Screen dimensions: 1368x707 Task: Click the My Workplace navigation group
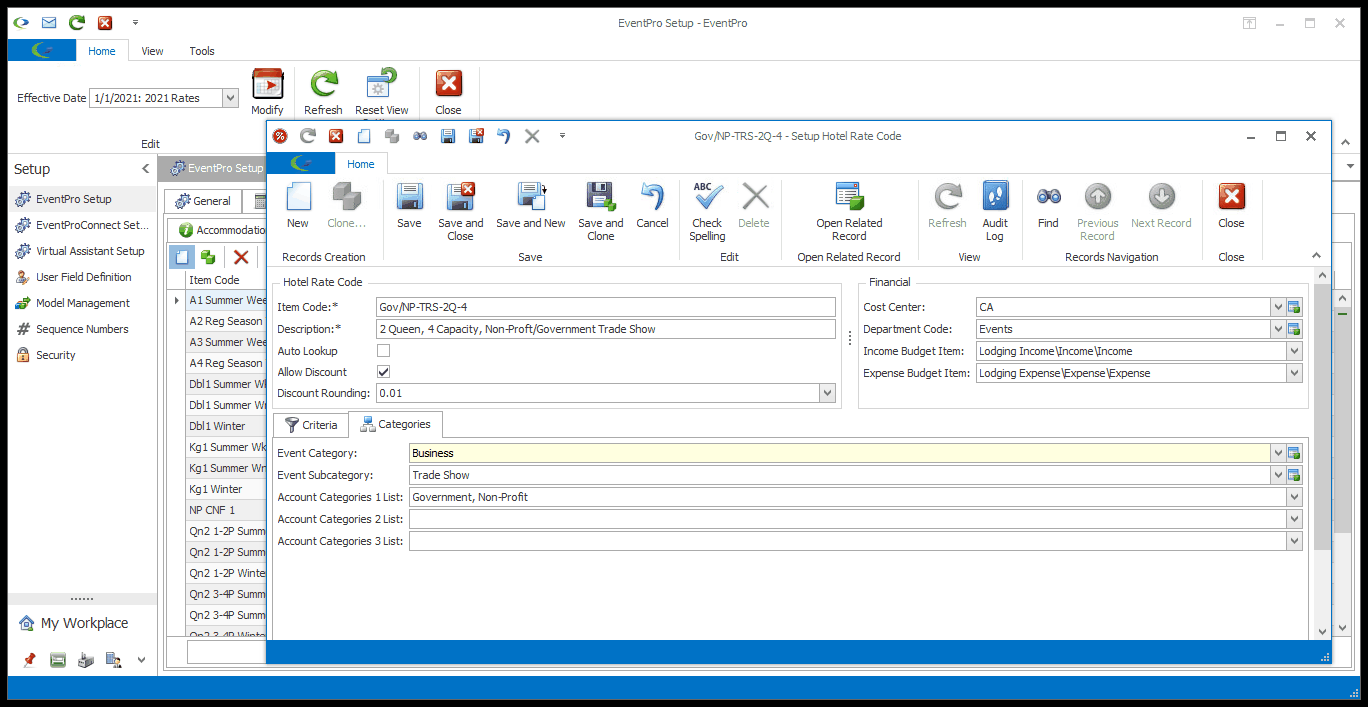(x=82, y=623)
